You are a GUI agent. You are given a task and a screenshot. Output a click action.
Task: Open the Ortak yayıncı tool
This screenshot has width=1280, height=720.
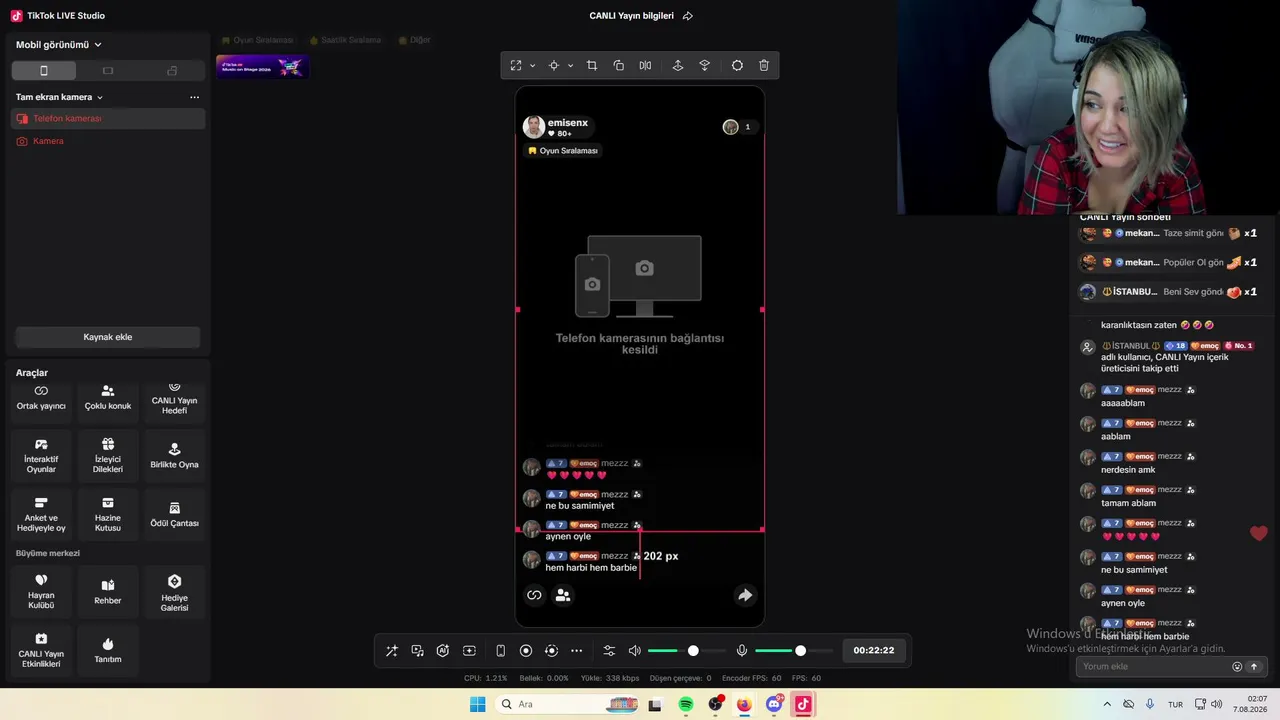[41, 399]
